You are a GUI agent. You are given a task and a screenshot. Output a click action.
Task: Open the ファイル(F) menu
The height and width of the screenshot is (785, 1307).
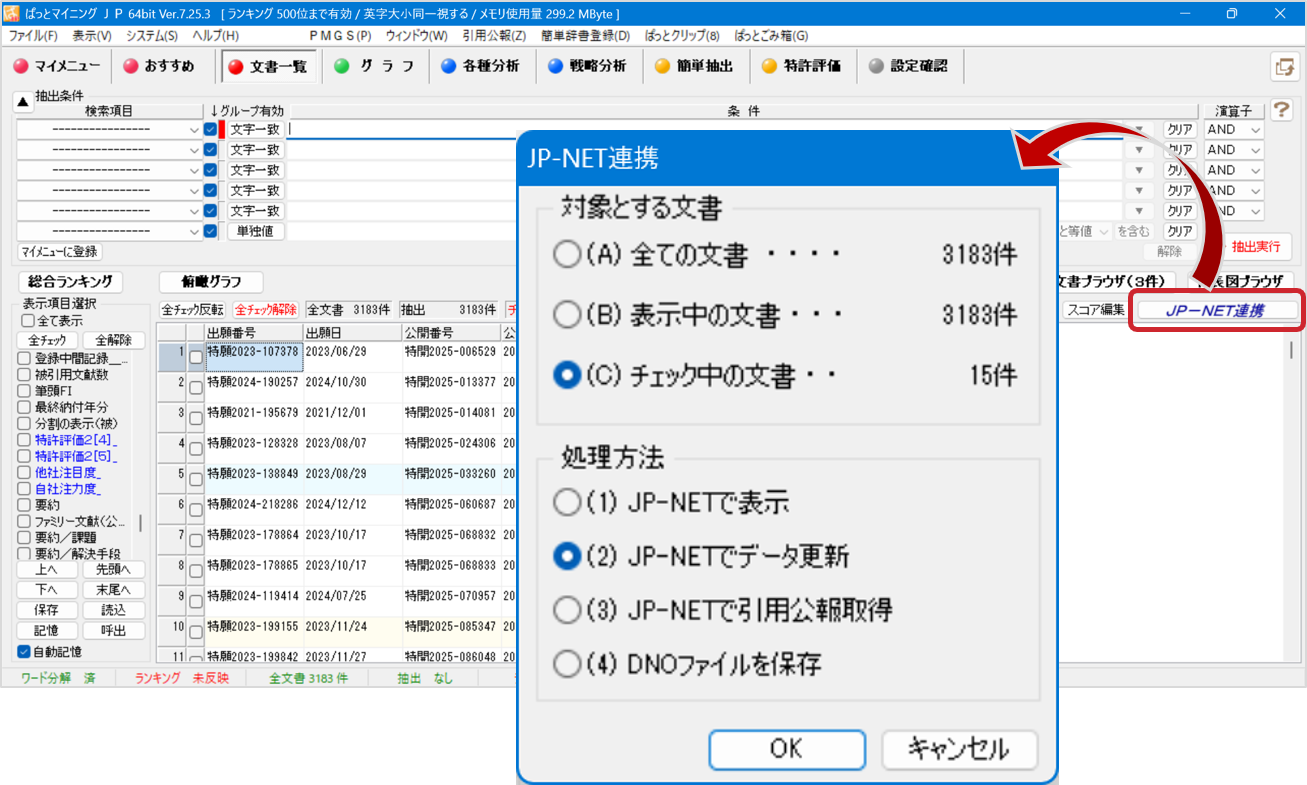33,35
